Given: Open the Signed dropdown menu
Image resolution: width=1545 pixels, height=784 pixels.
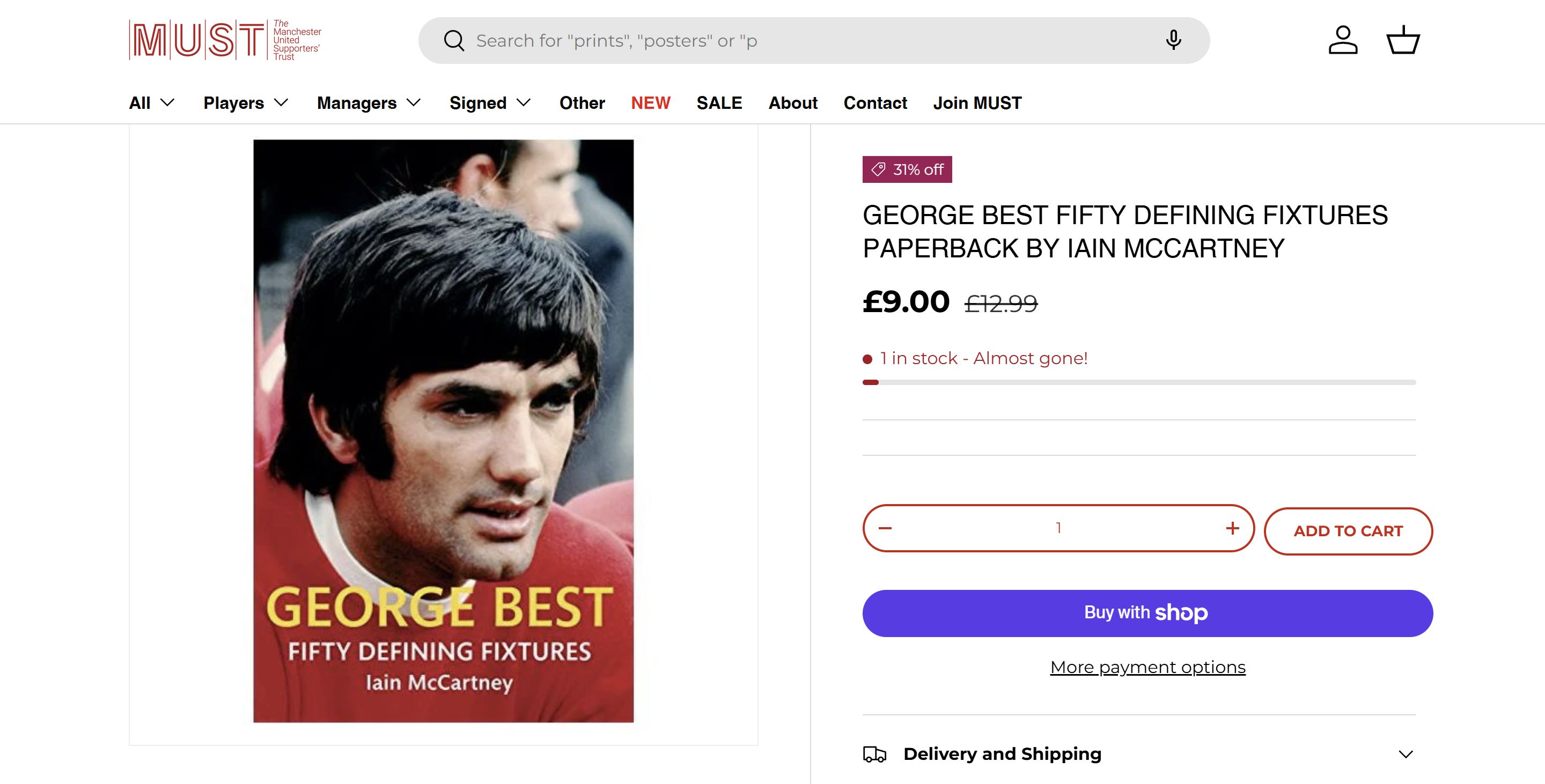Looking at the screenshot, I should [x=490, y=103].
